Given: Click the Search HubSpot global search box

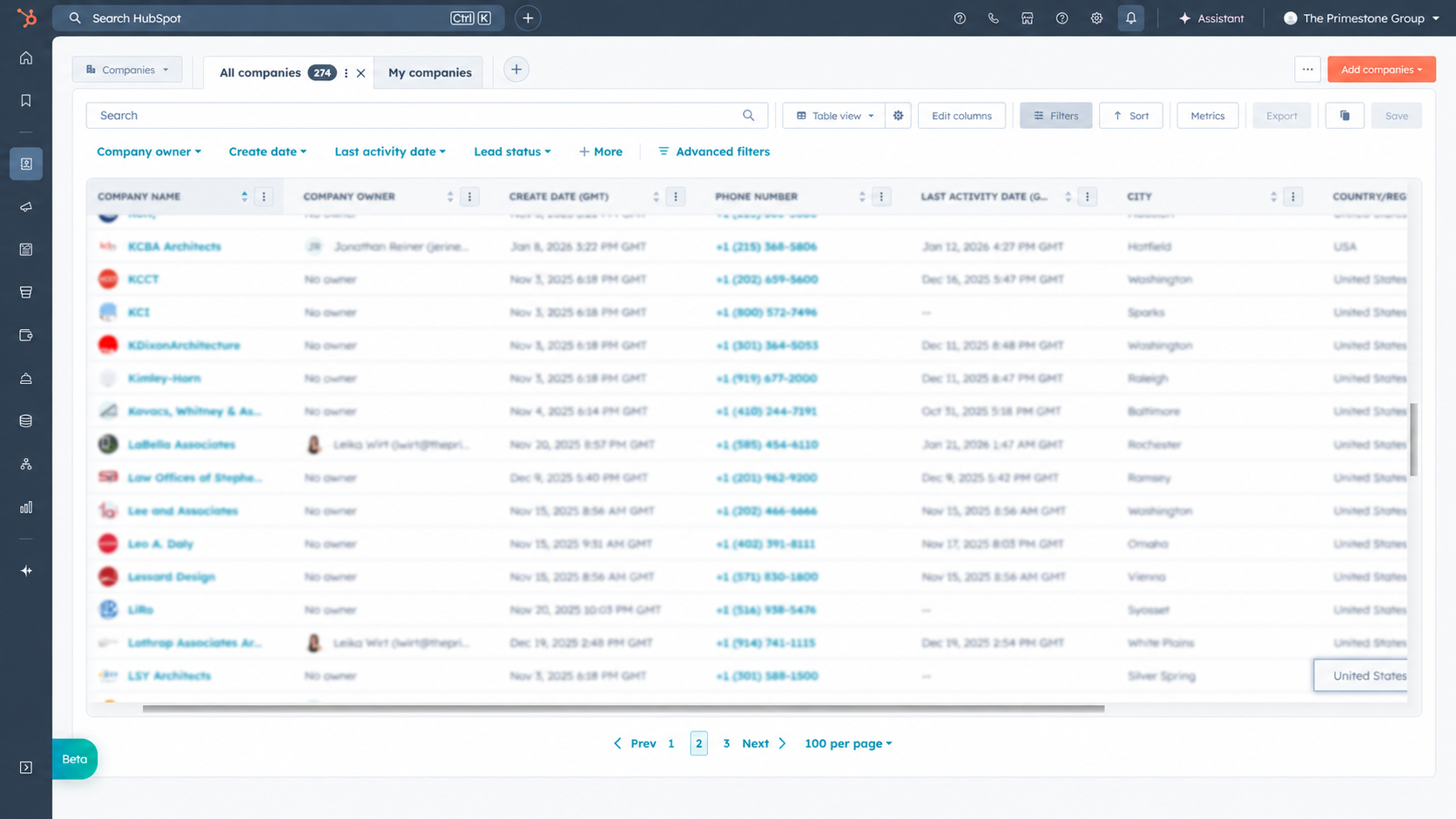Looking at the screenshot, I should tap(279, 18).
